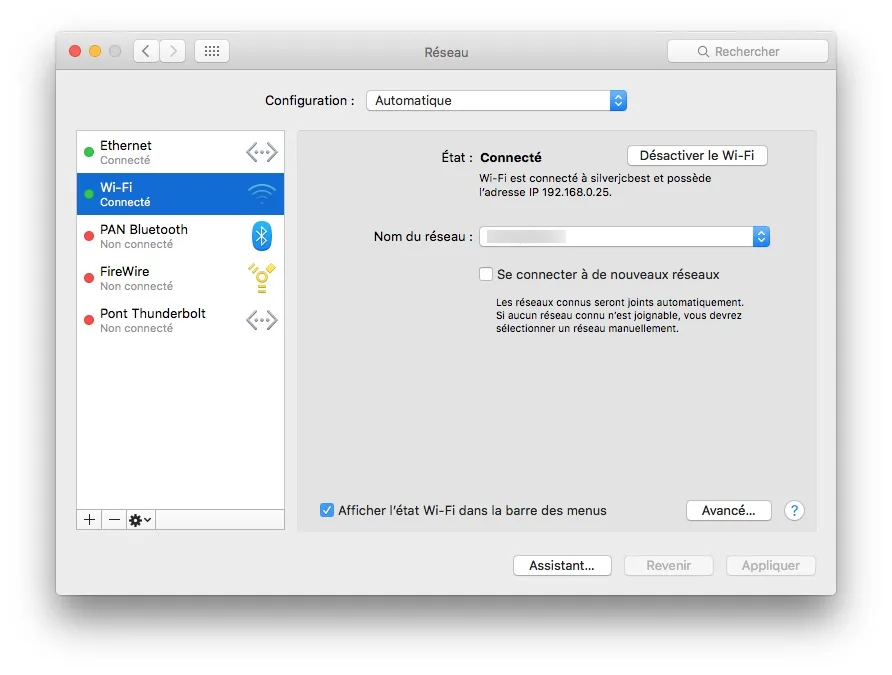
Task: Click the FireWire connector icon
Action: click(x=261, y=278)
